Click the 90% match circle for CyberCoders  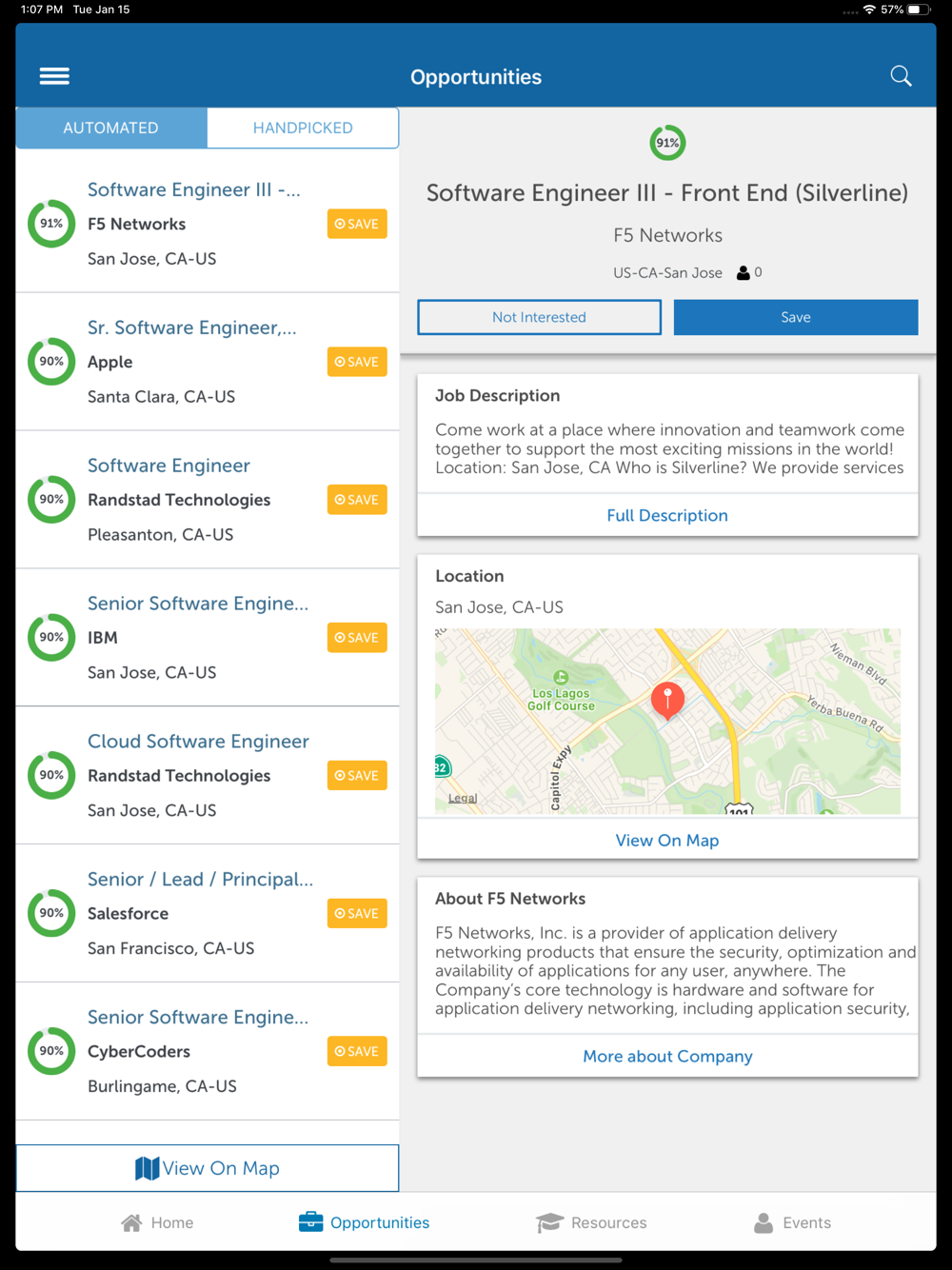click(x=51, y=1051)
